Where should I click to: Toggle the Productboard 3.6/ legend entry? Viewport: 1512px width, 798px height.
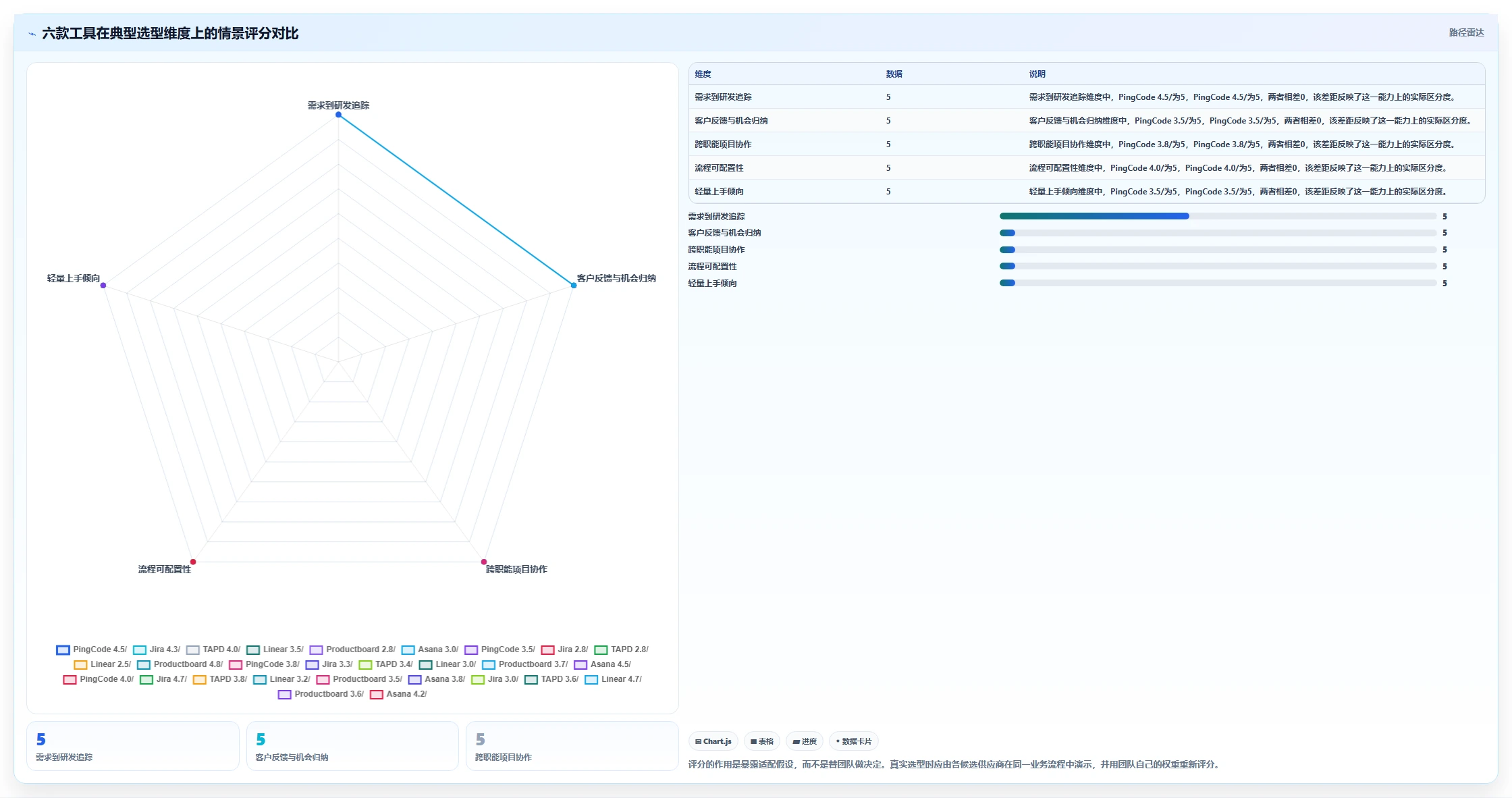pos(321,694)
